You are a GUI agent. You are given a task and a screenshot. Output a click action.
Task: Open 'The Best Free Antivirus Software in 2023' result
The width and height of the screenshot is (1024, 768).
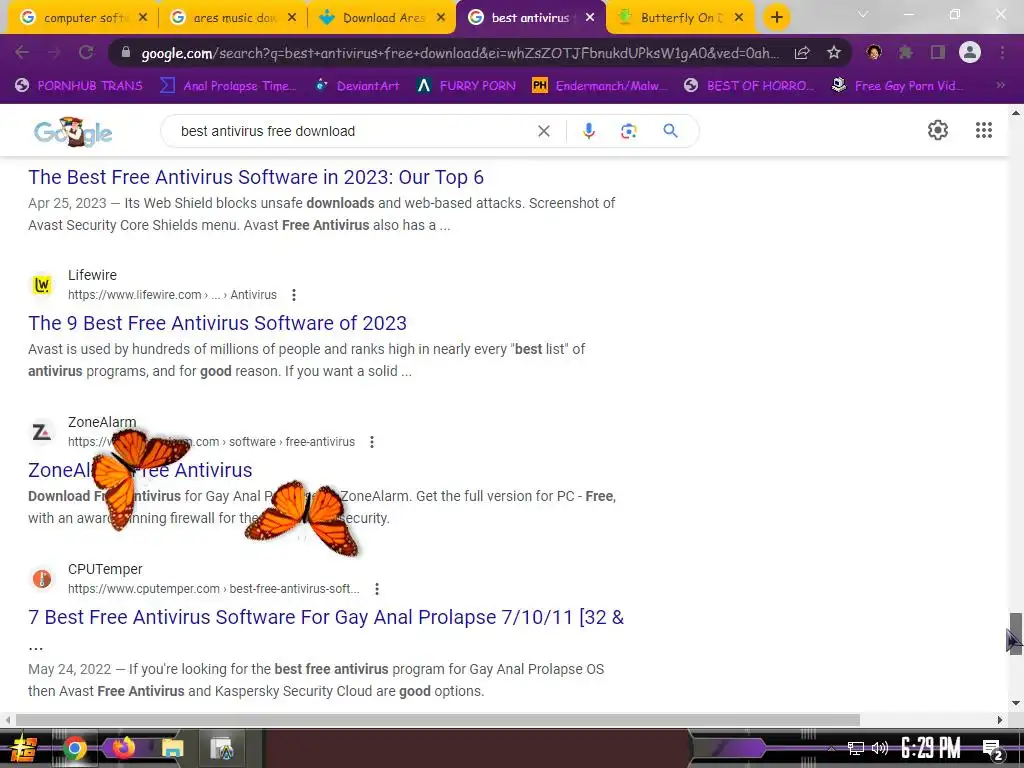256,177
